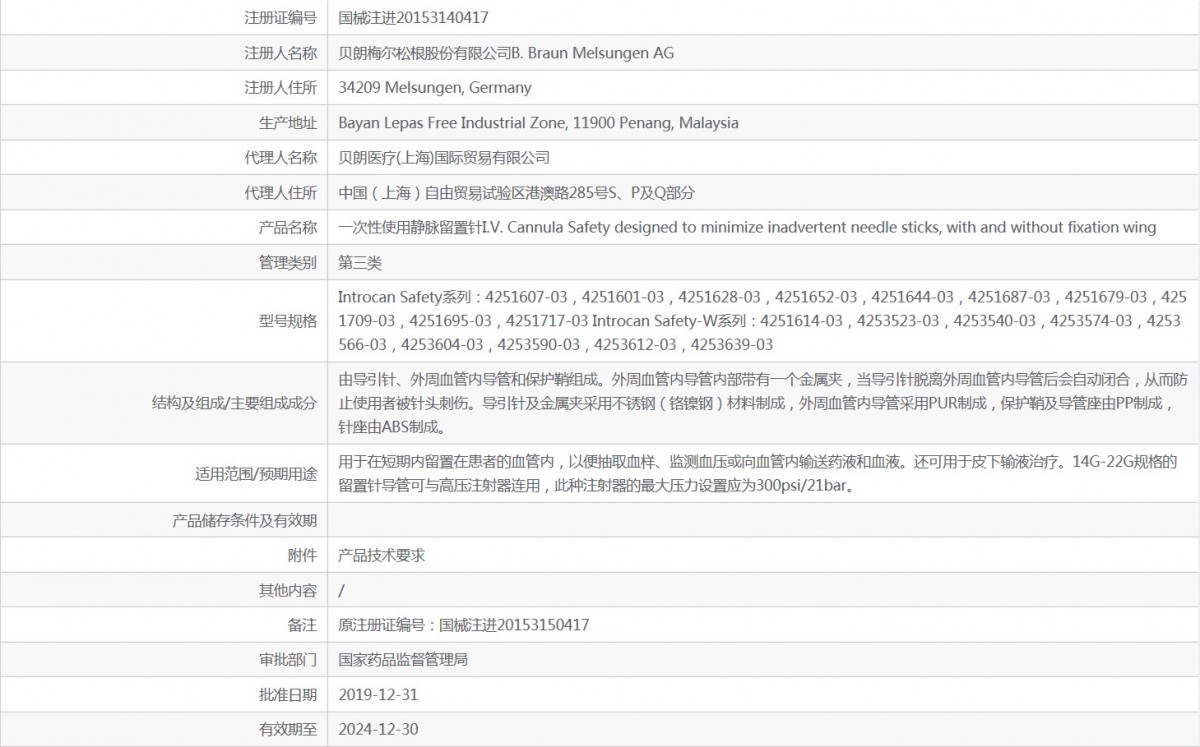Click the 其他内容 label

pos(288,590)
